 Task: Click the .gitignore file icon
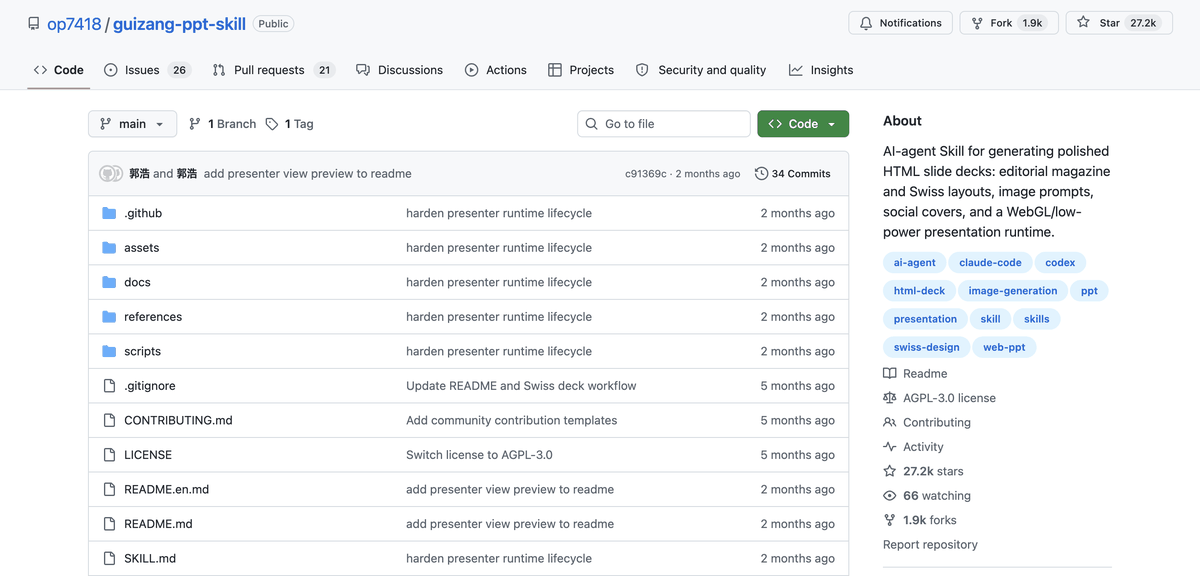coord(109,386)
